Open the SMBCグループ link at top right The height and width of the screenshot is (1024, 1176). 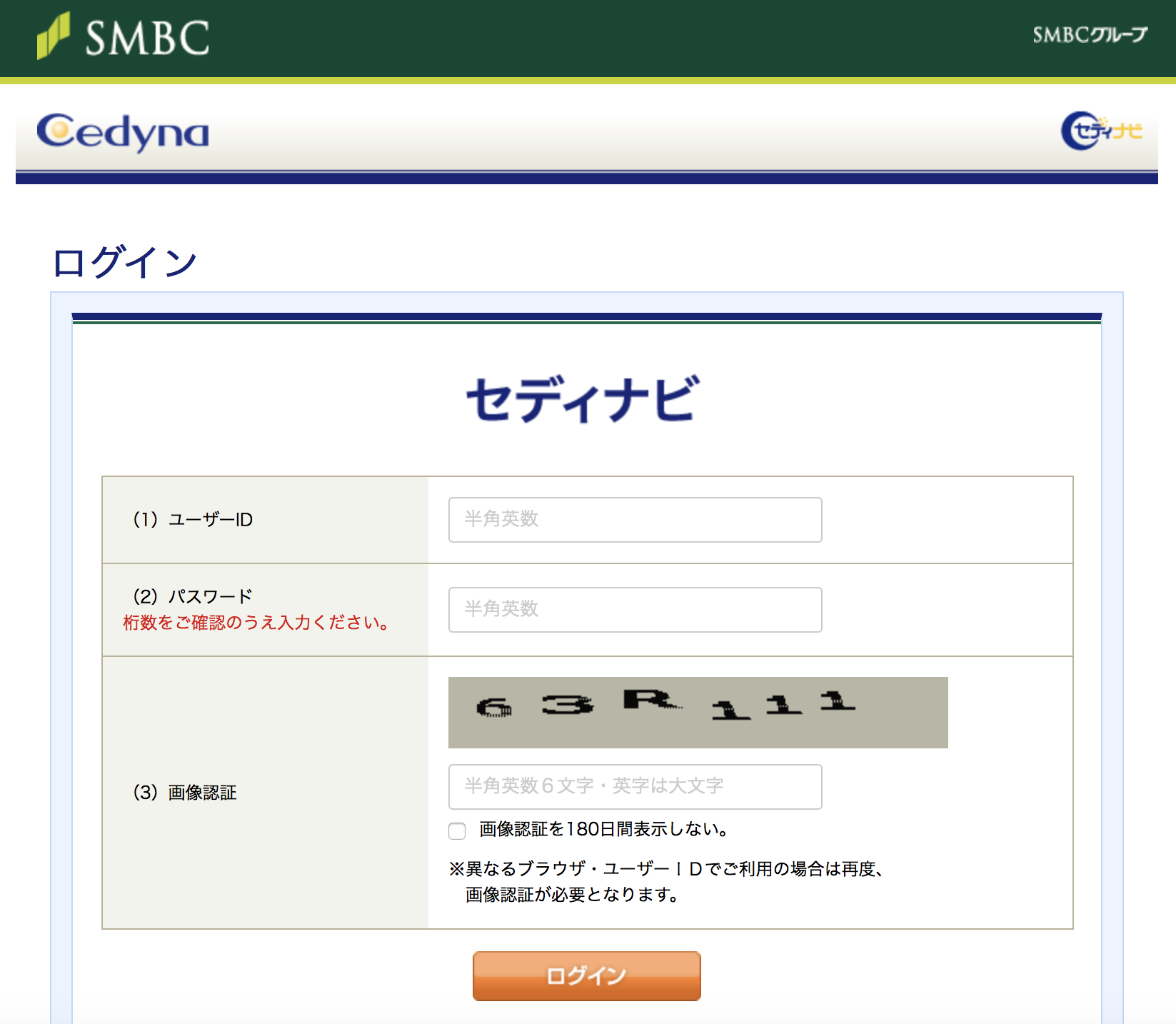(1090, 34)
